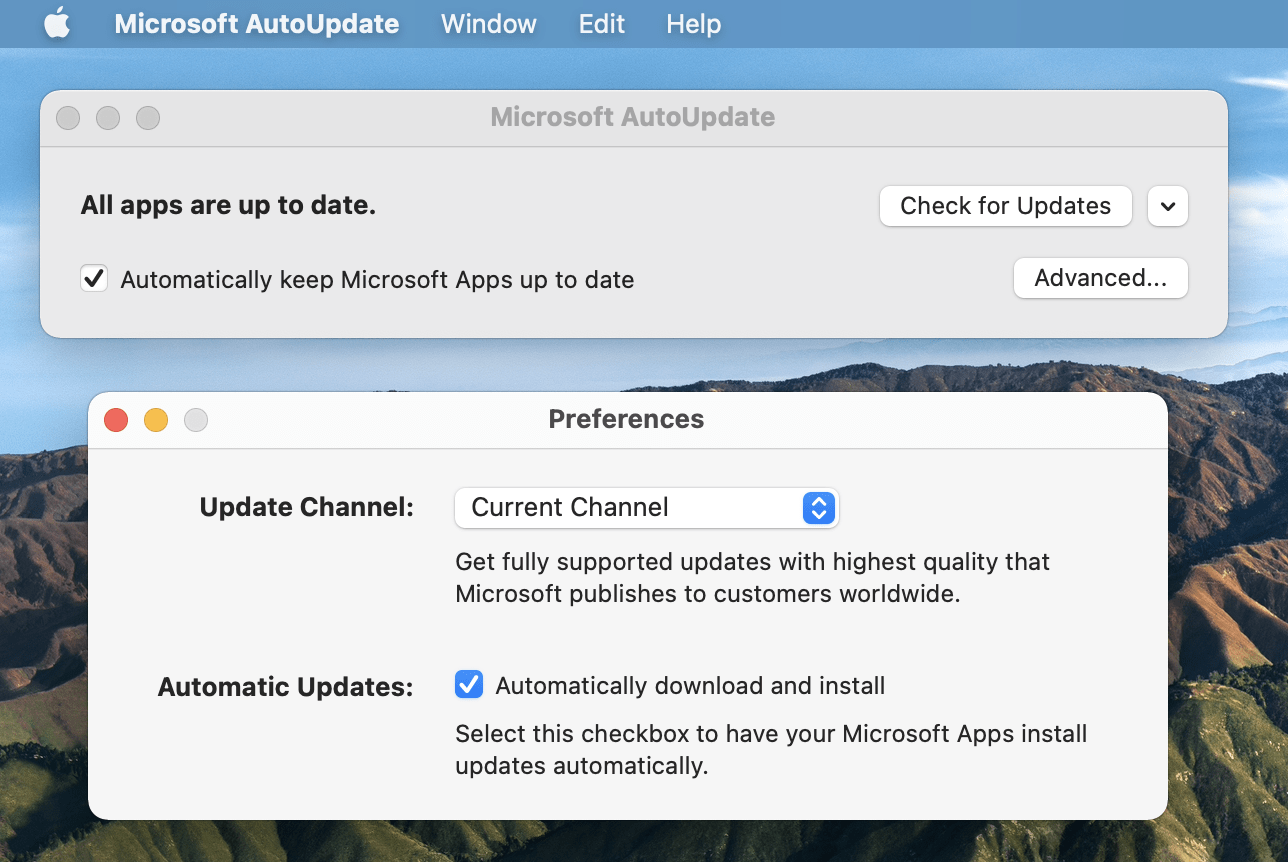Open Advanced settings
Viewport: 1288px width, 862px height.
point(1100,278)
